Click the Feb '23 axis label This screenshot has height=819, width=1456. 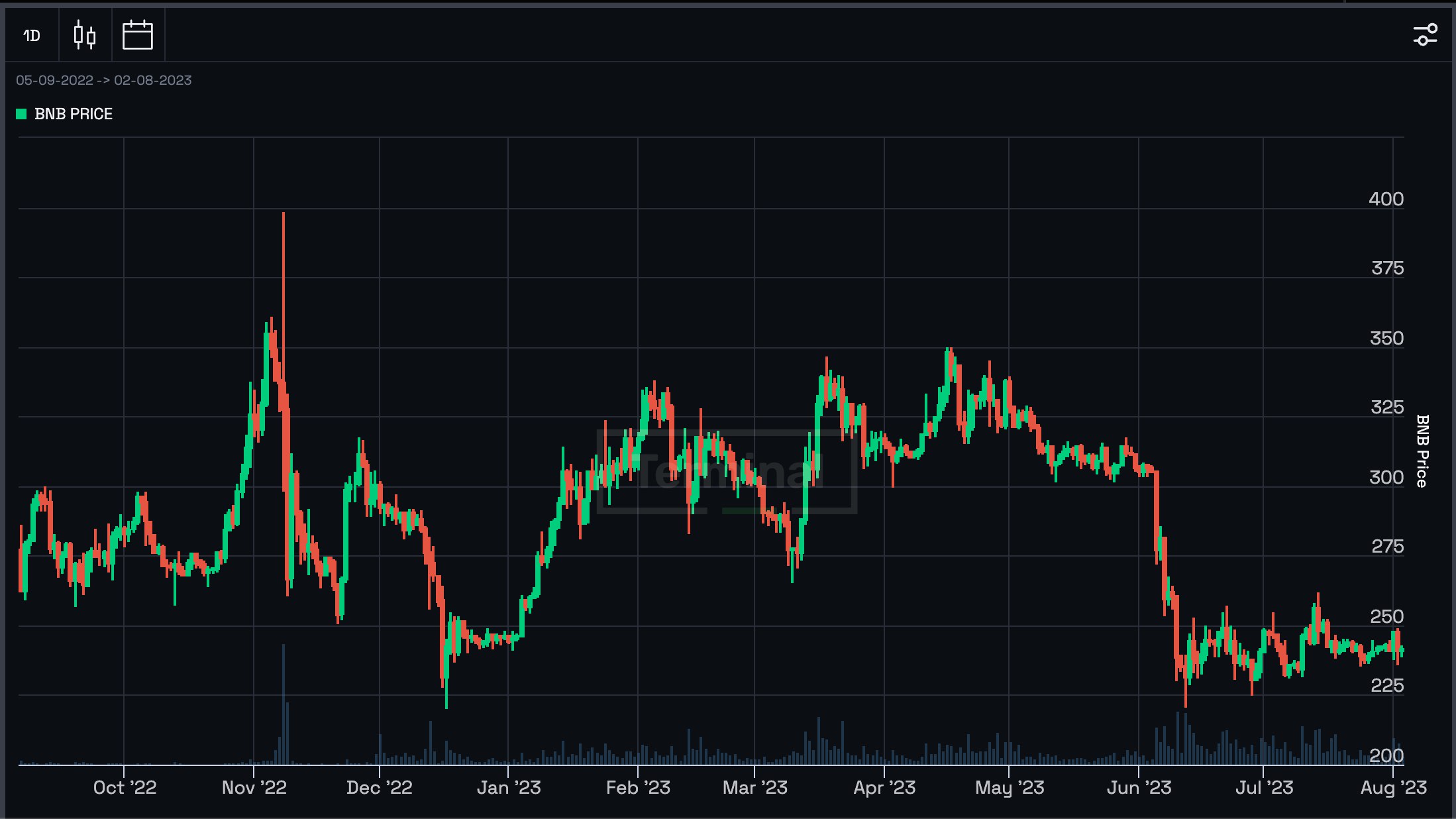[638, 787]
